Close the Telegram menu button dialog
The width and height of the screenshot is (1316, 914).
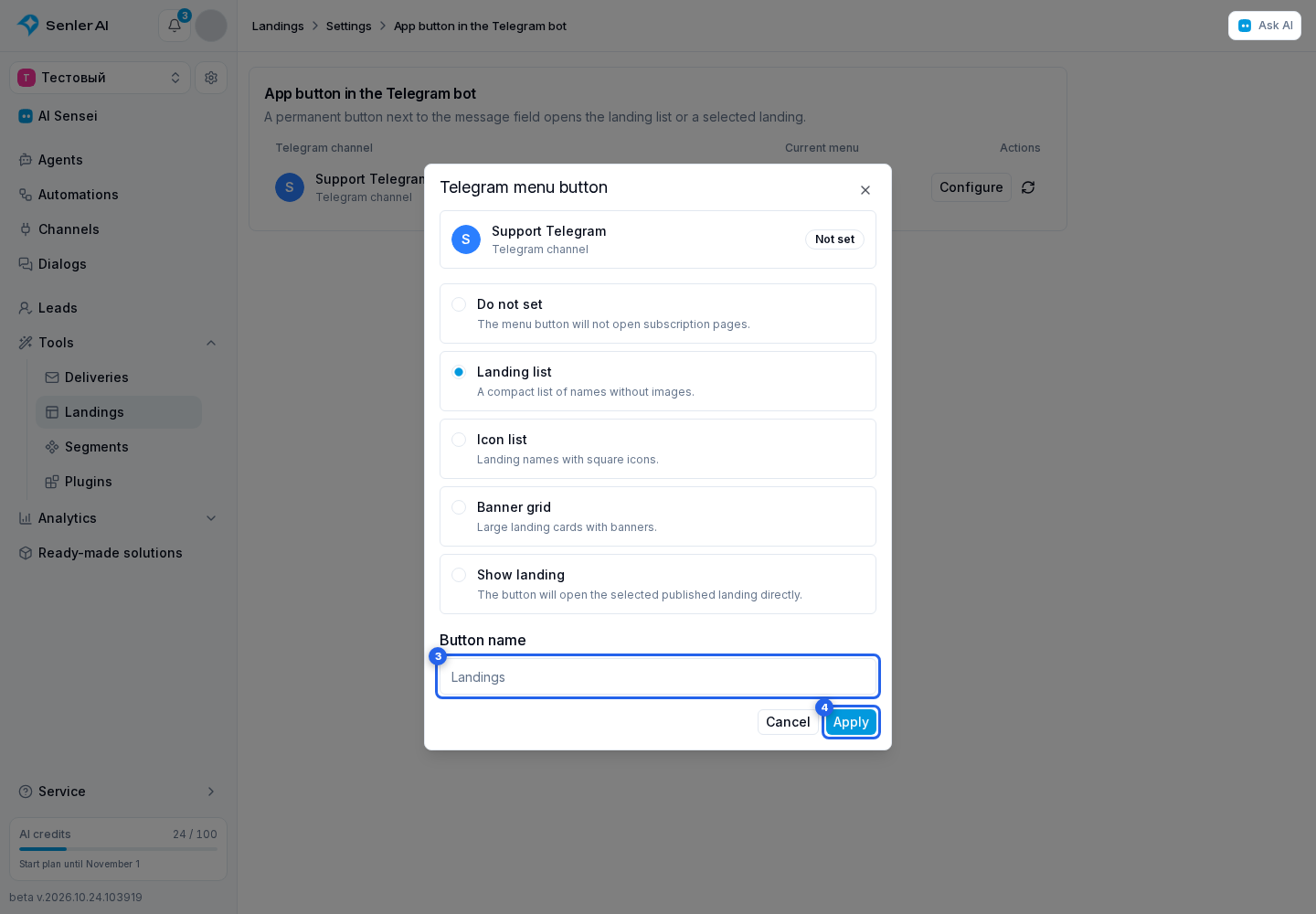tap(865, 190)
